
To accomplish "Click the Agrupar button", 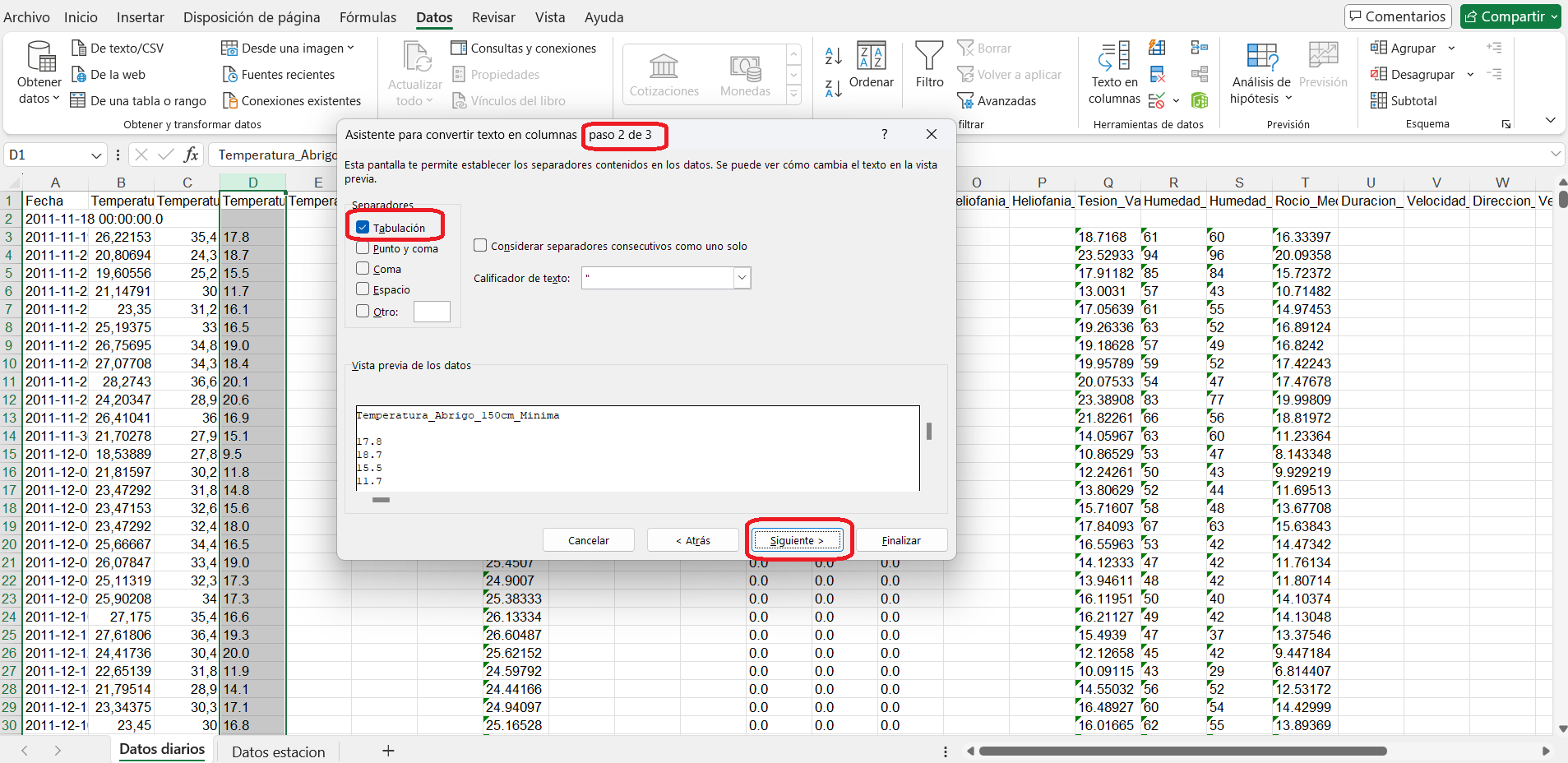I will [x=1403, y=48].
